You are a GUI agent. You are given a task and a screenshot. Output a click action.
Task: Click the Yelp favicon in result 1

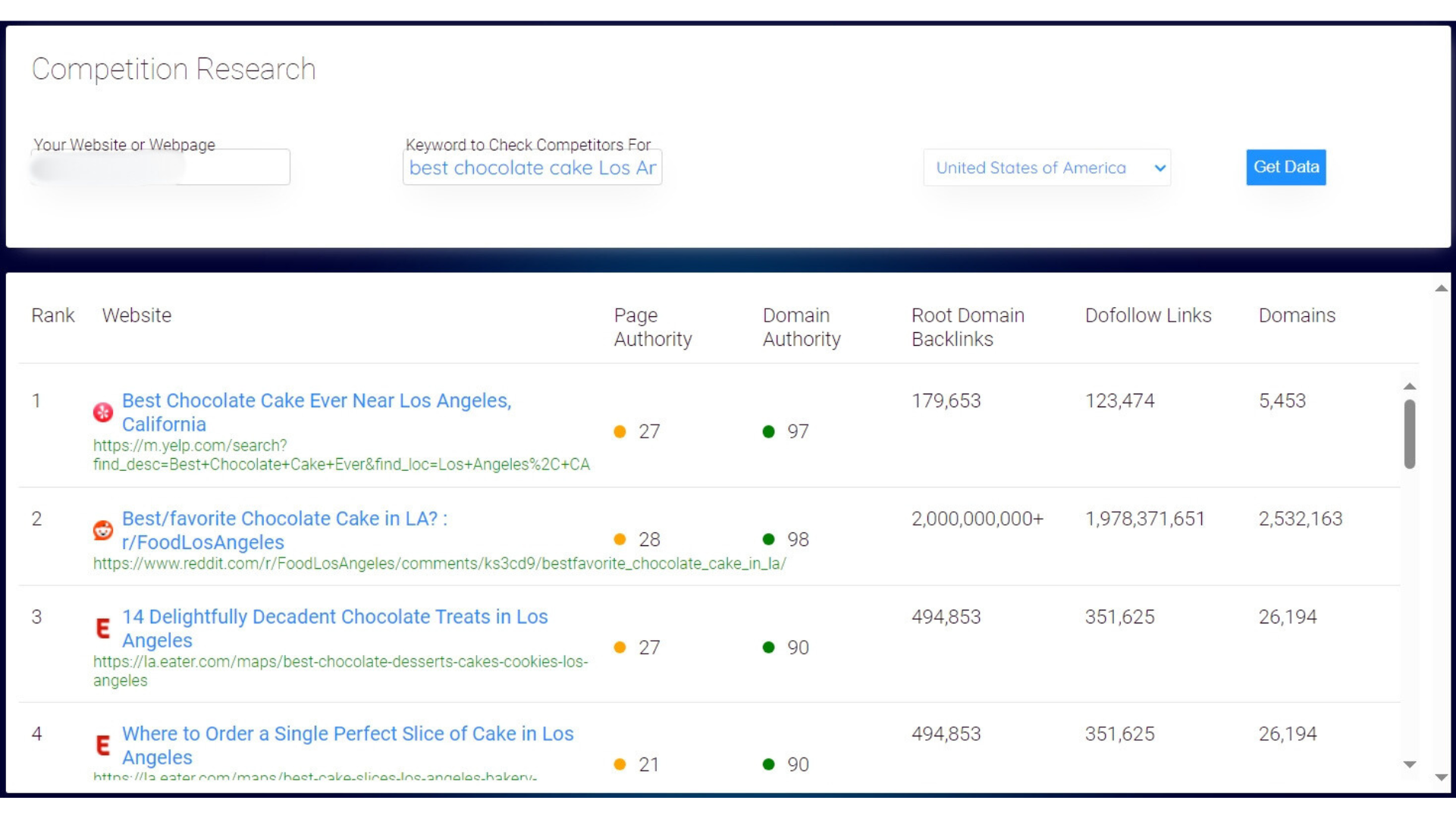[x=103, y=412]
